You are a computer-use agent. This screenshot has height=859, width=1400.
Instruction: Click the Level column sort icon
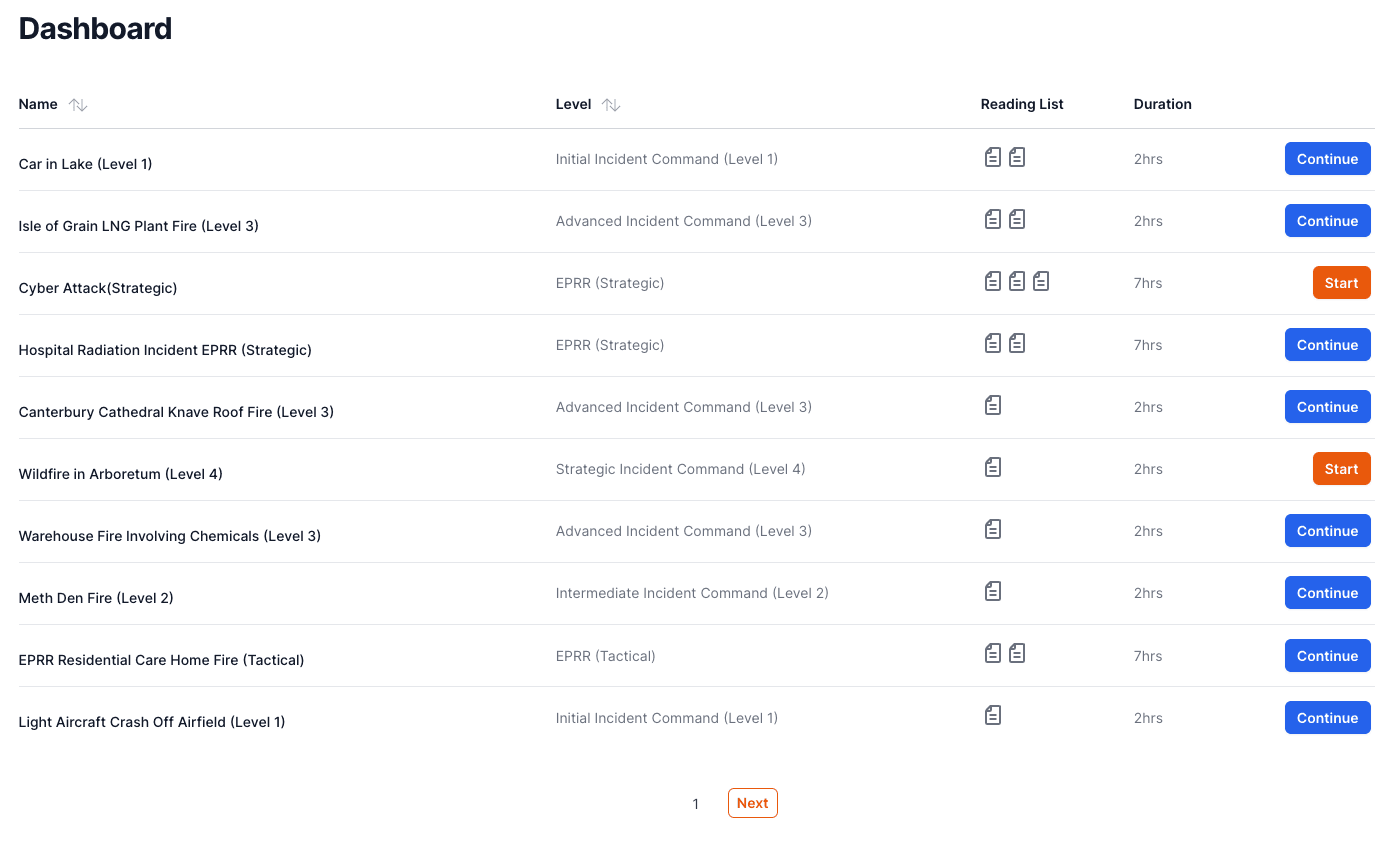coord(611,105)
